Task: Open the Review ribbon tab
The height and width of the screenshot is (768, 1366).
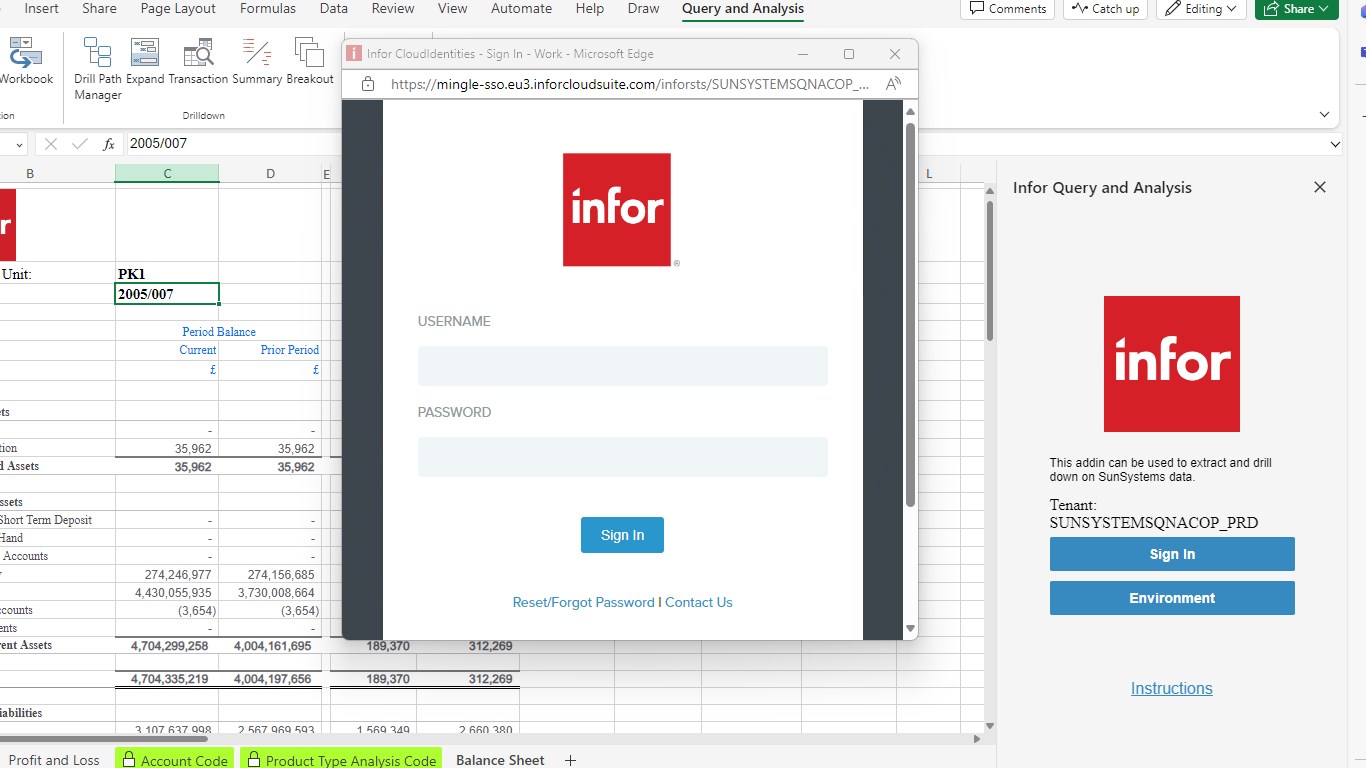Action: point(393,9)
